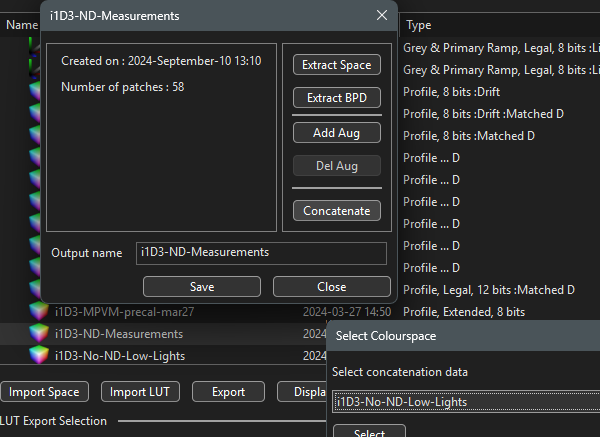Click 'Profile, 8 bits :Drift :Matched D' cell

click(x=483, y=114)
